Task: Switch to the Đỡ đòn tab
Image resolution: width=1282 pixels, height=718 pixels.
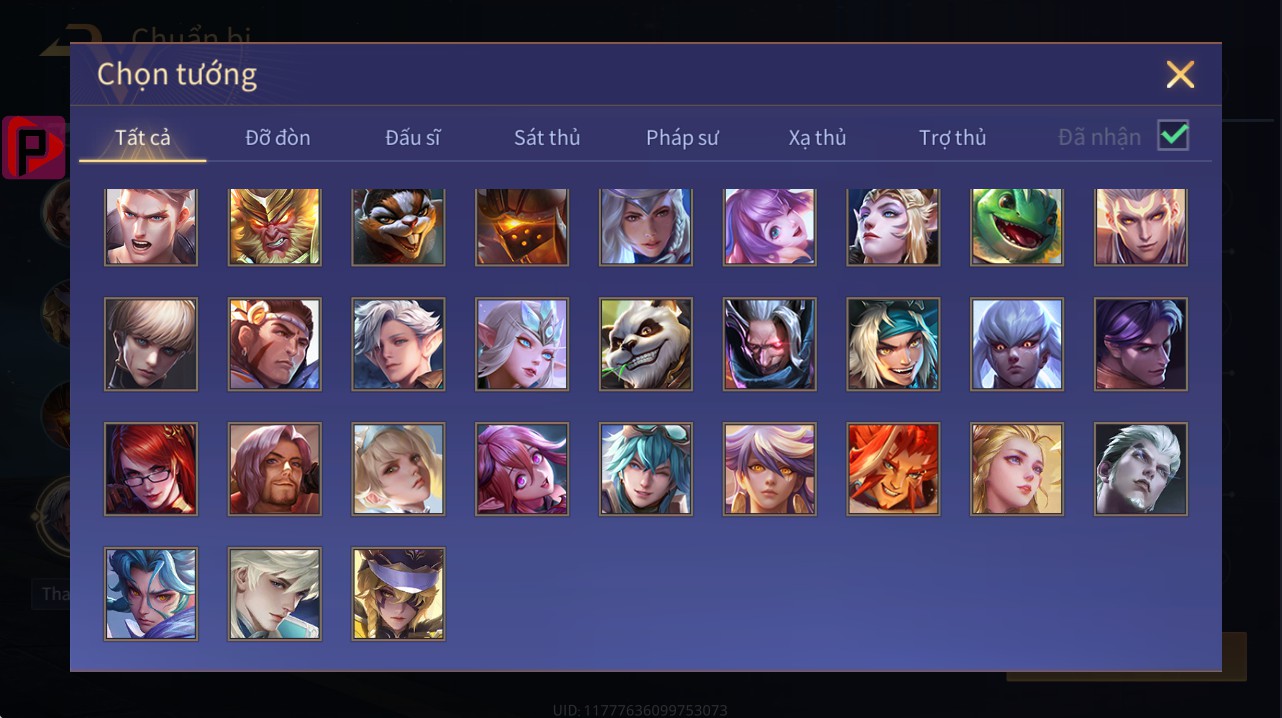Action: point(278,138)
